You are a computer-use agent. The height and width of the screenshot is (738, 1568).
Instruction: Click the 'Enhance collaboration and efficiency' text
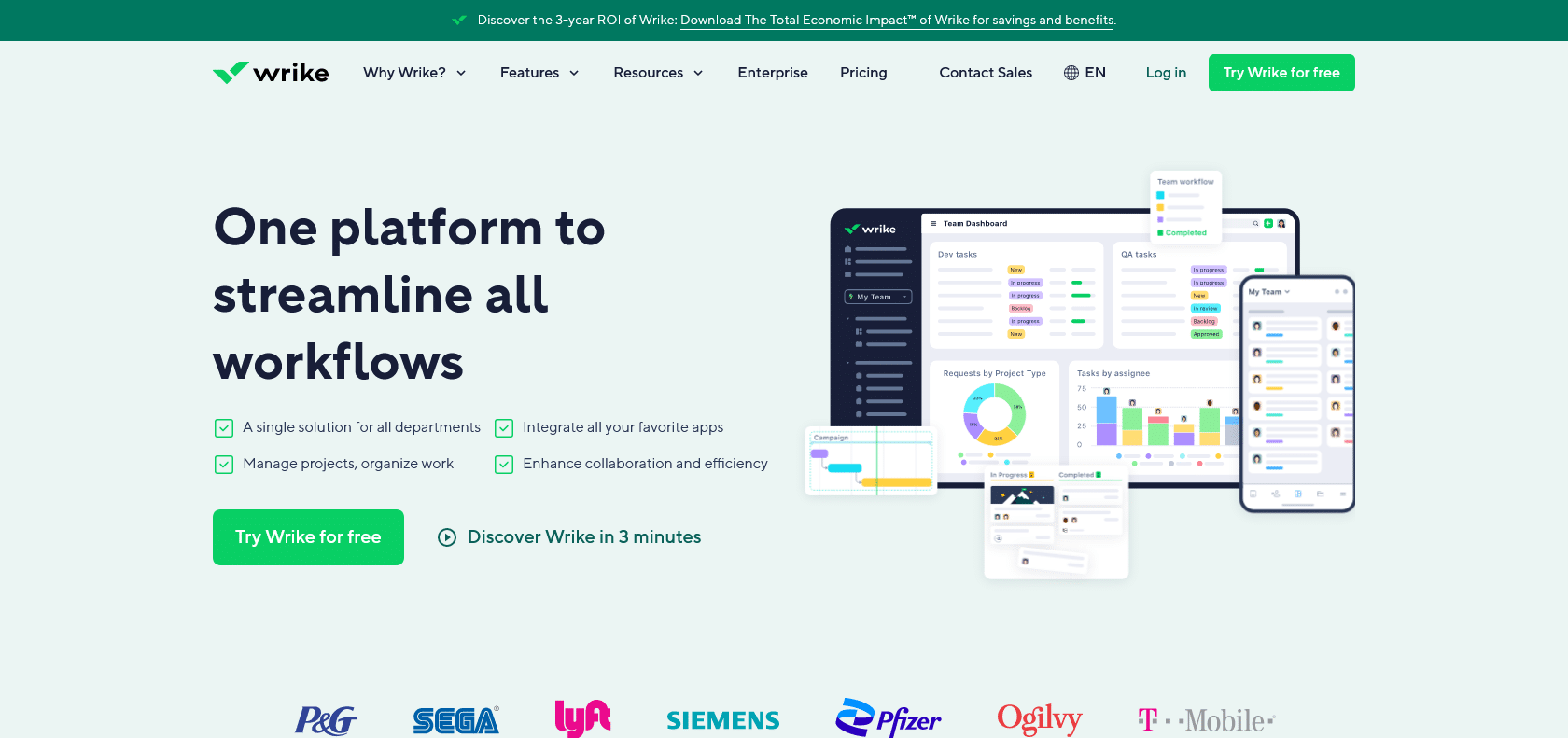coord(645,464)
